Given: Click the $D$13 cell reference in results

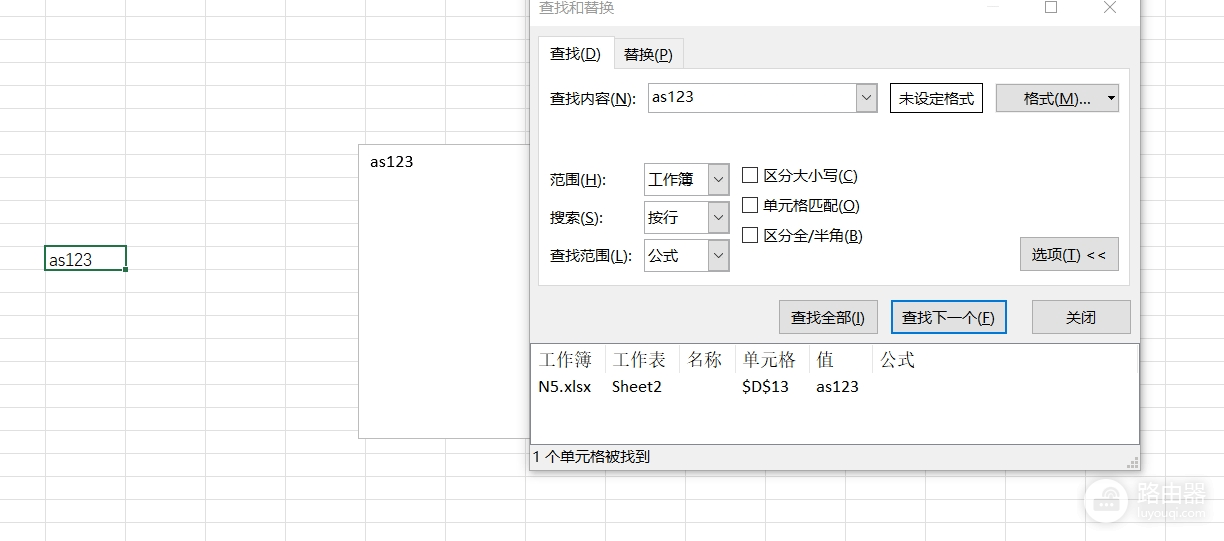Looking at the screenshot, I should click(766, 387).
